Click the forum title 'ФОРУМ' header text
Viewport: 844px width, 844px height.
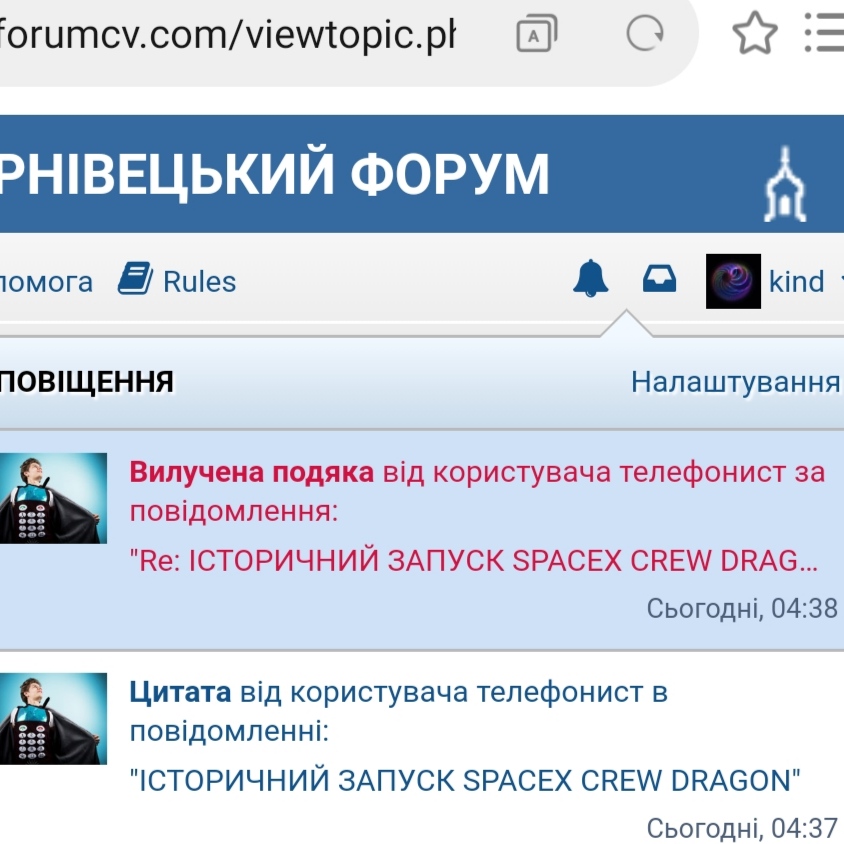point(450,175)
